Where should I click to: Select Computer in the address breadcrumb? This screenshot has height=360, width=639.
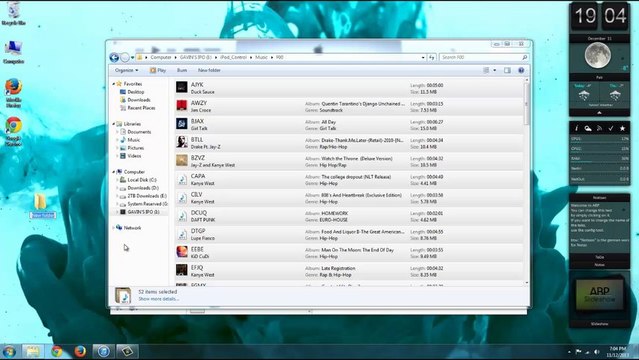(x=161, y=57)
